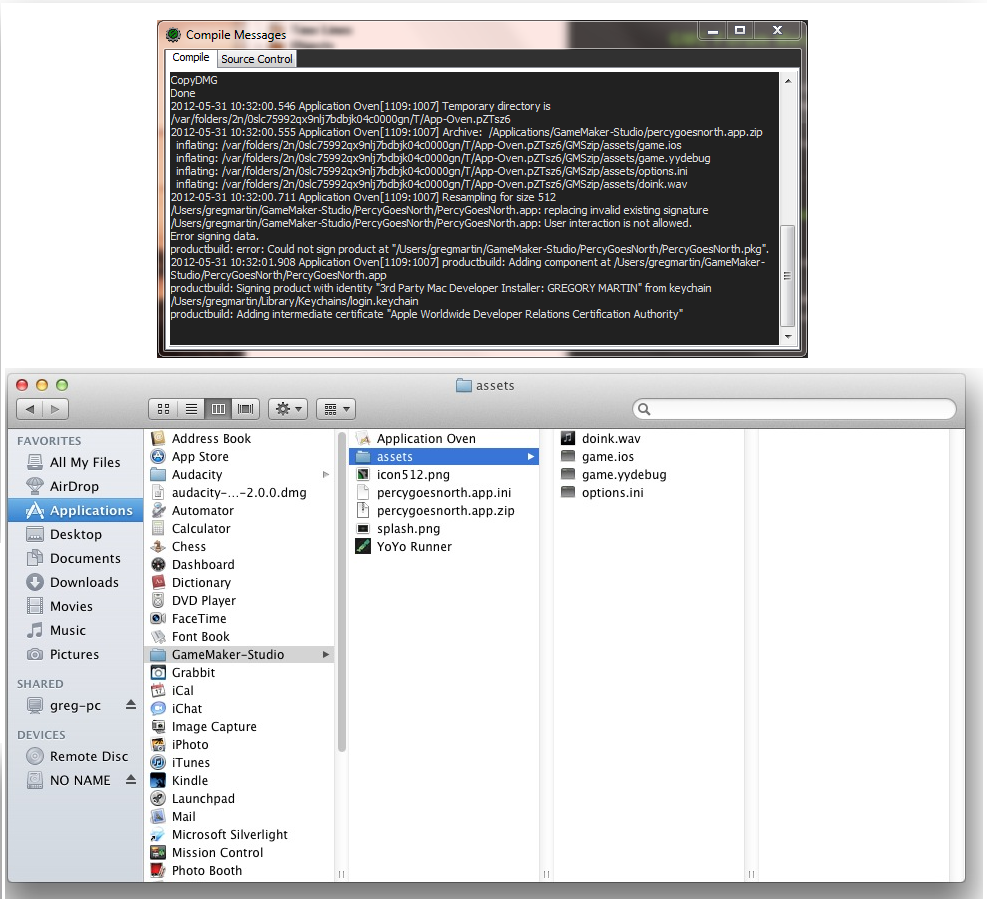Viewport: 987px width, 899px height.
Task: Click the Finder search field
Action: pos(794,409)
